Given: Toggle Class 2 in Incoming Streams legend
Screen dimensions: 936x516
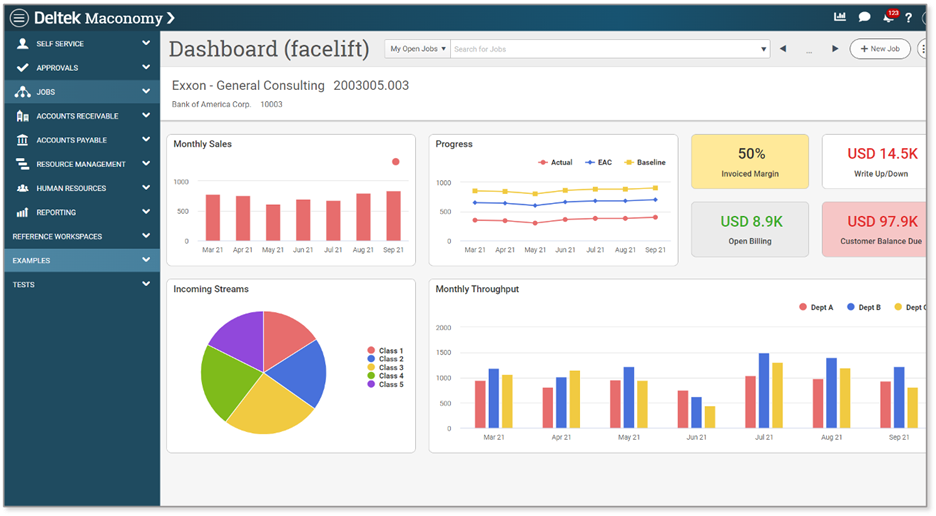Looking at the screenshot, I should [386, 359].
